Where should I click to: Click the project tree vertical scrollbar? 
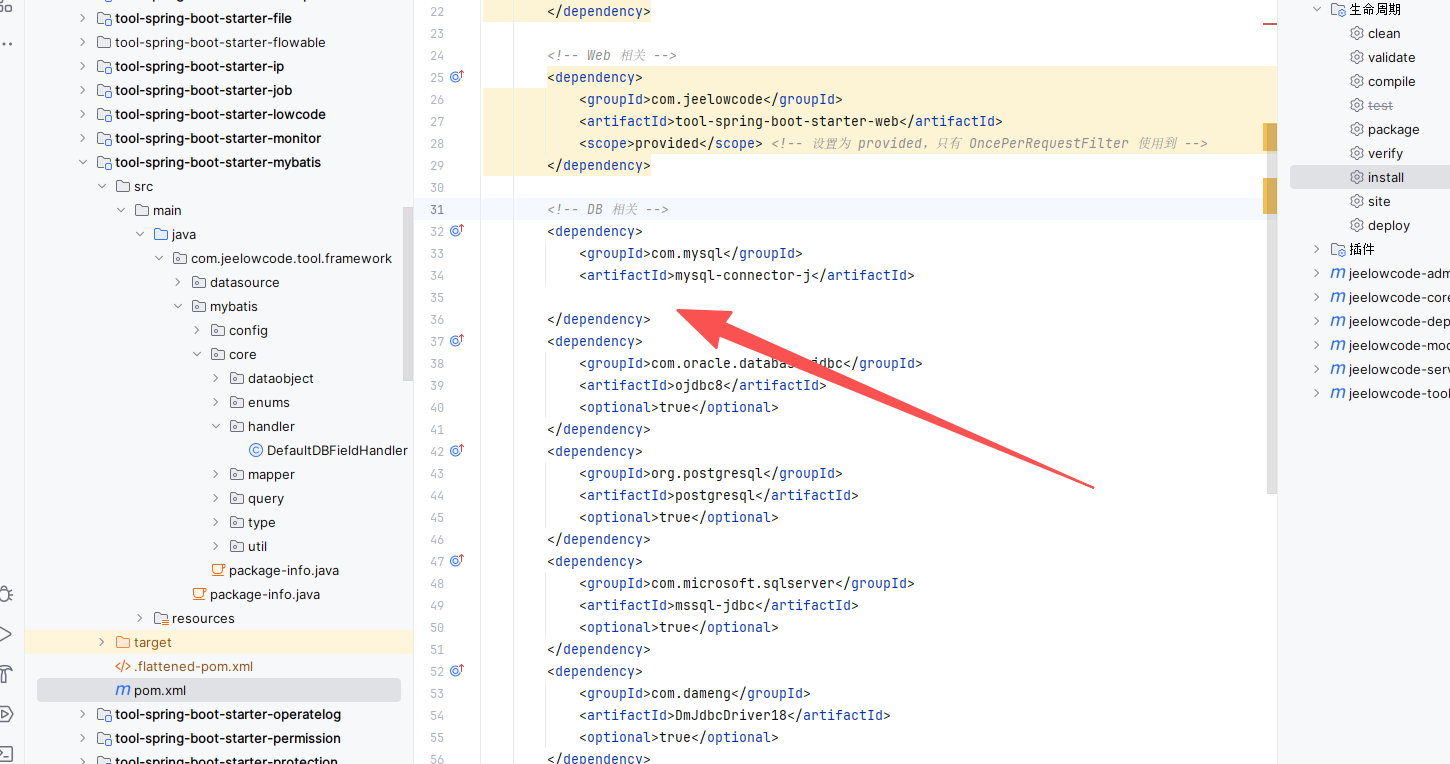click(407, 293)
